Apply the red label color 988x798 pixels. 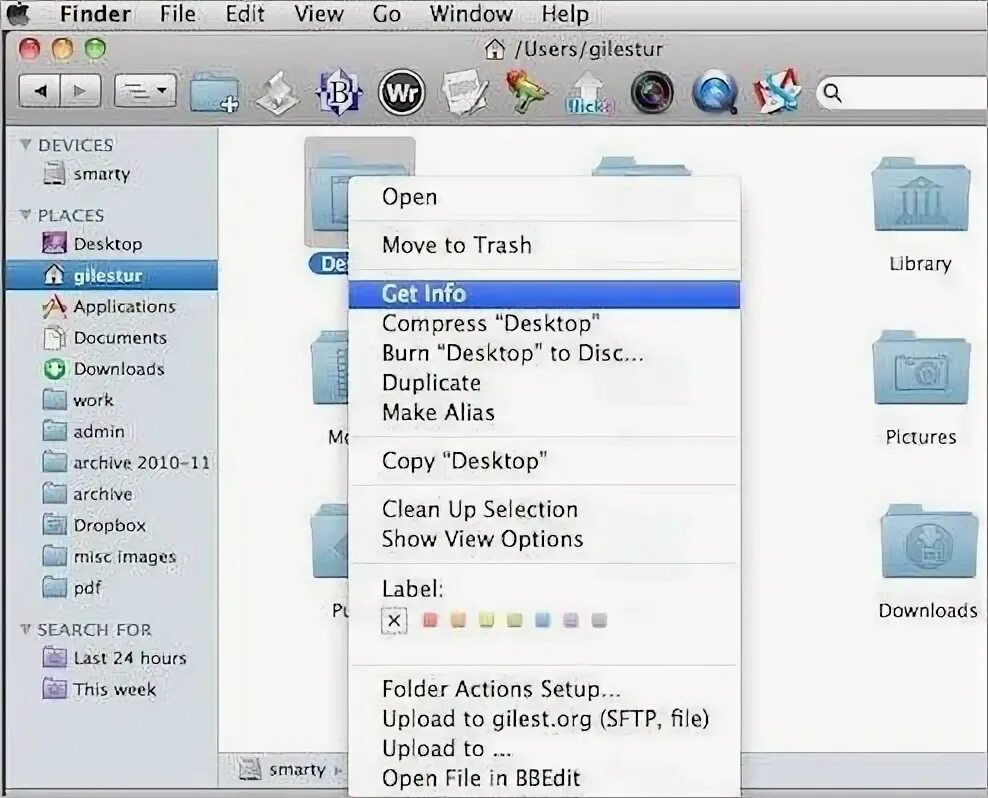(430, 620)
